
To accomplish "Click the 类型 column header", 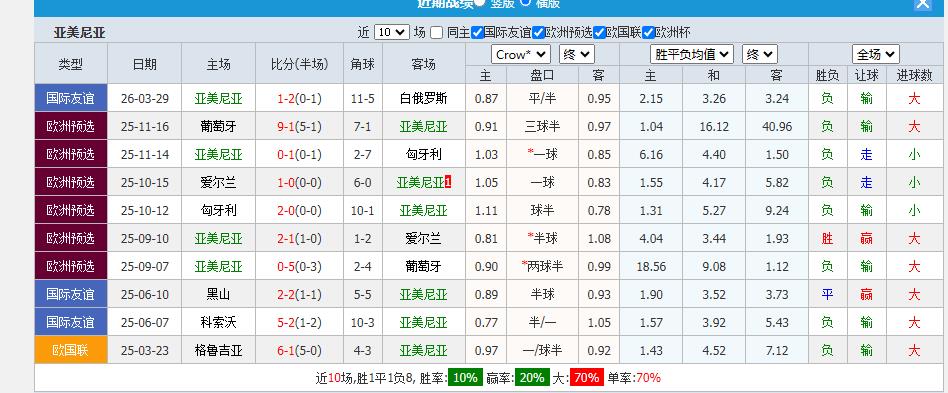I will pos(71,65).
